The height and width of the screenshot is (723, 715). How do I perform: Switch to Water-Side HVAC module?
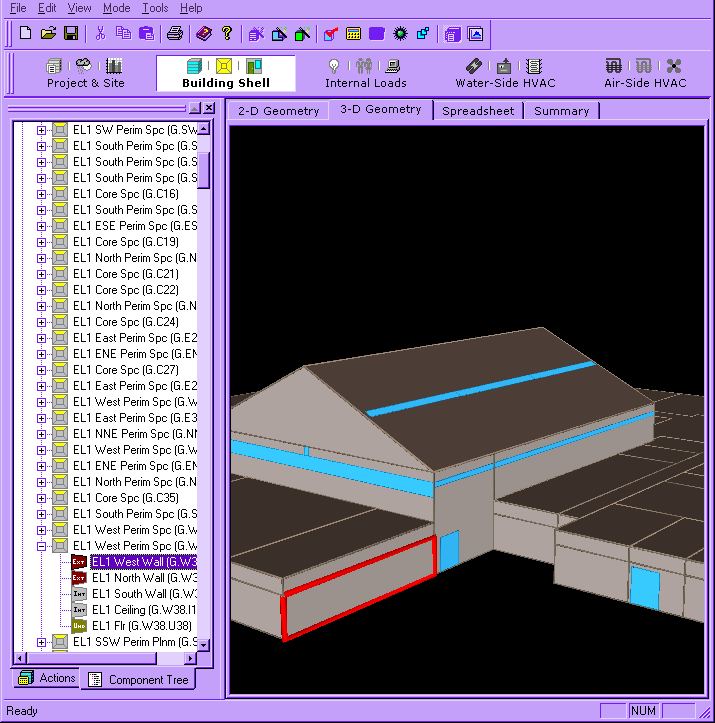coord(505,73)
